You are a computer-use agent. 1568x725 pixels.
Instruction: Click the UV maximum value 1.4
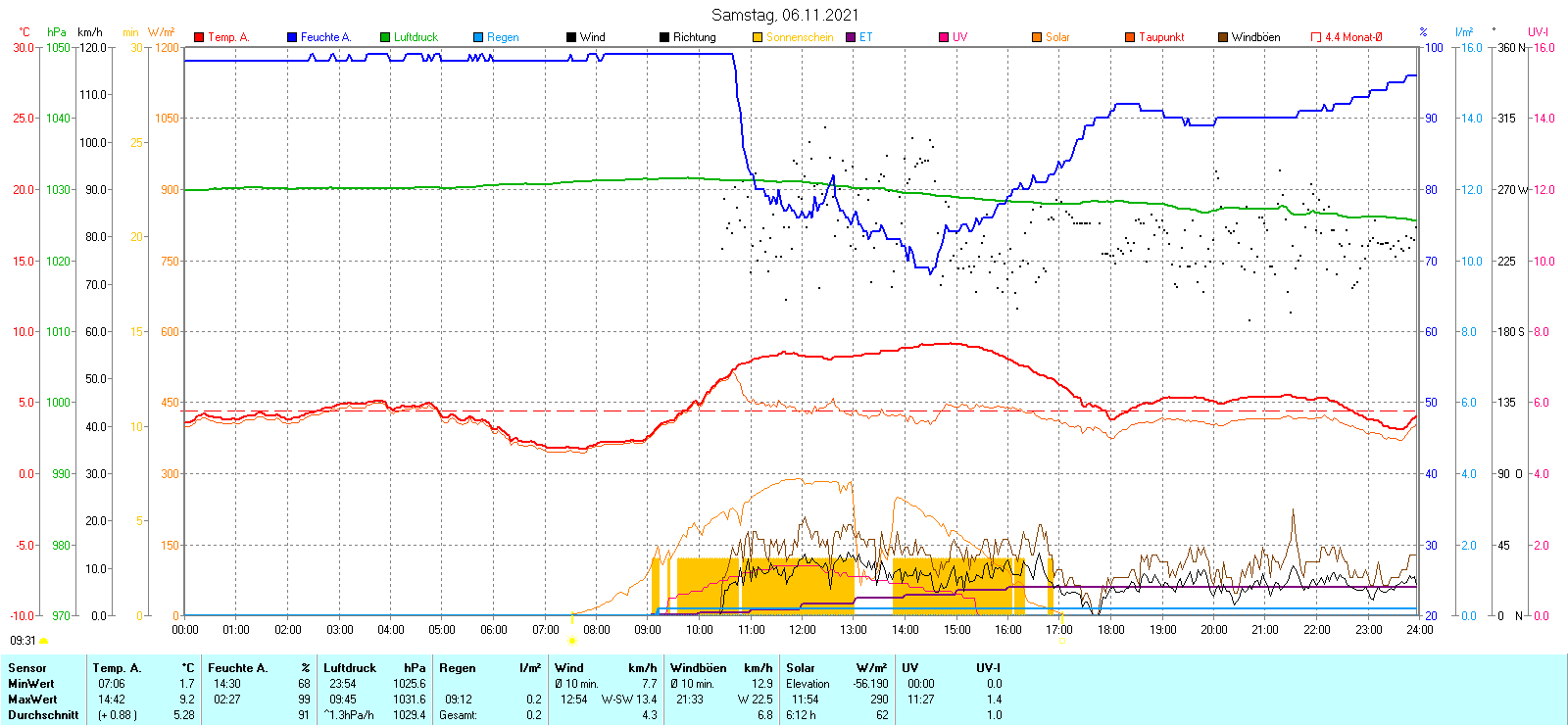[995, 700]
